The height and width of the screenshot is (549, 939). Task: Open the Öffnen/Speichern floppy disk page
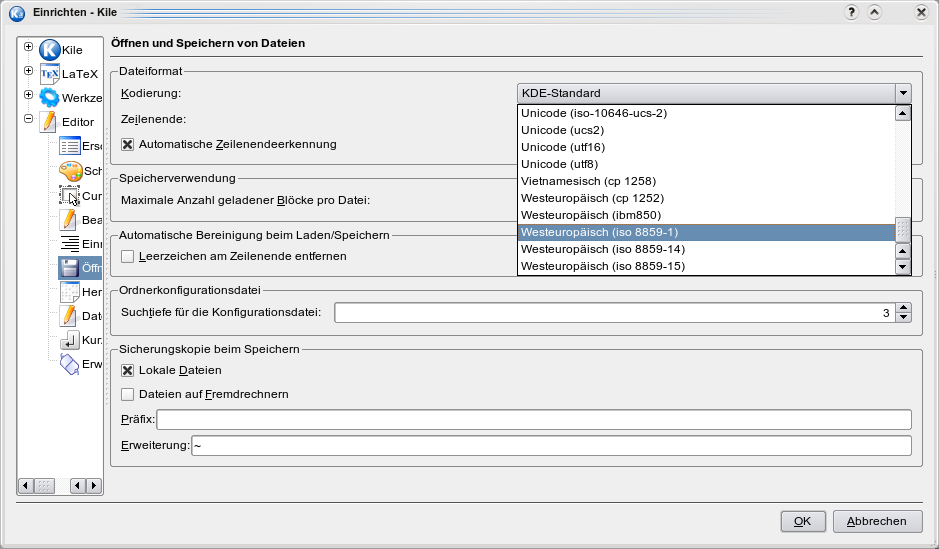click(x=69, y=268)
